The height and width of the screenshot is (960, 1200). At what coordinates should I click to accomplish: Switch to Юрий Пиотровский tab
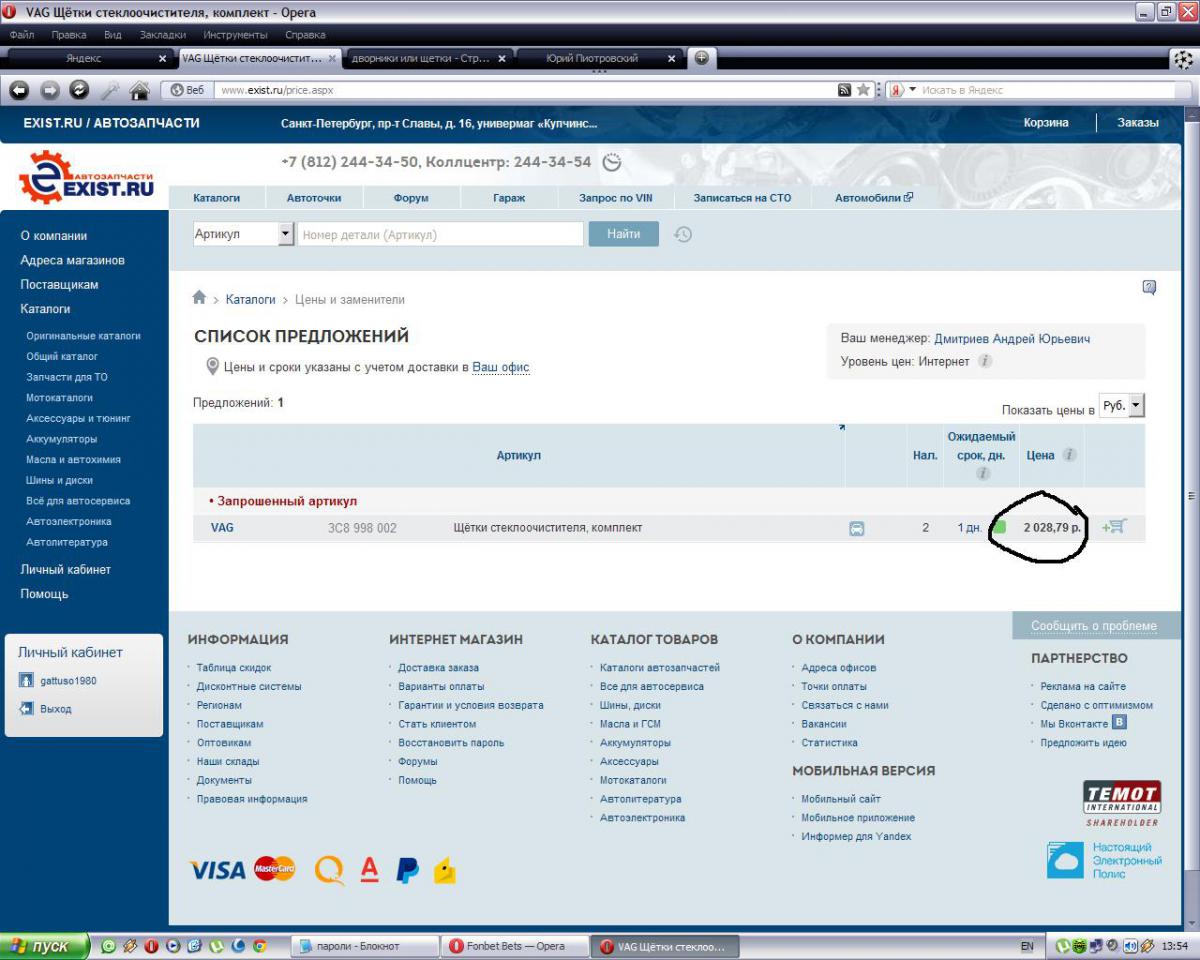(x=592, y=58)
